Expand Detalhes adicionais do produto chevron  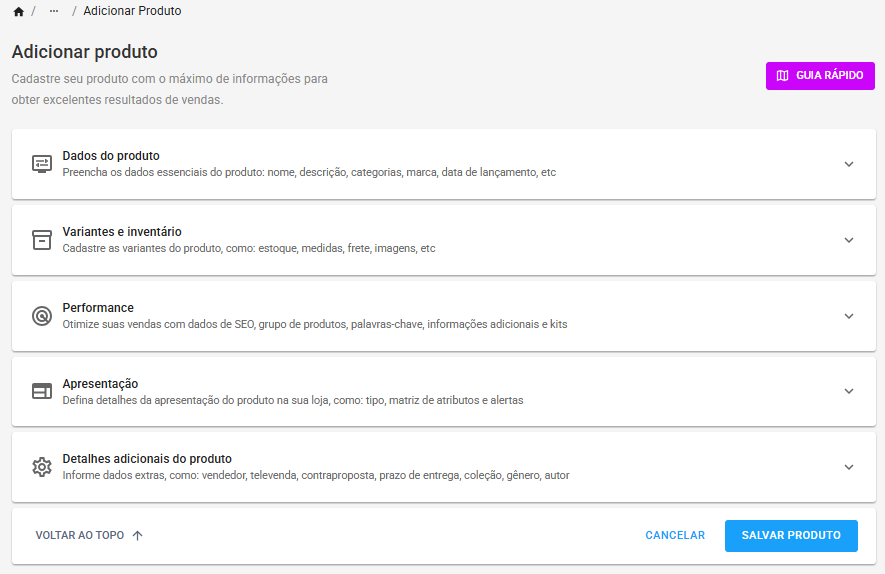click(x=849, y=467)
